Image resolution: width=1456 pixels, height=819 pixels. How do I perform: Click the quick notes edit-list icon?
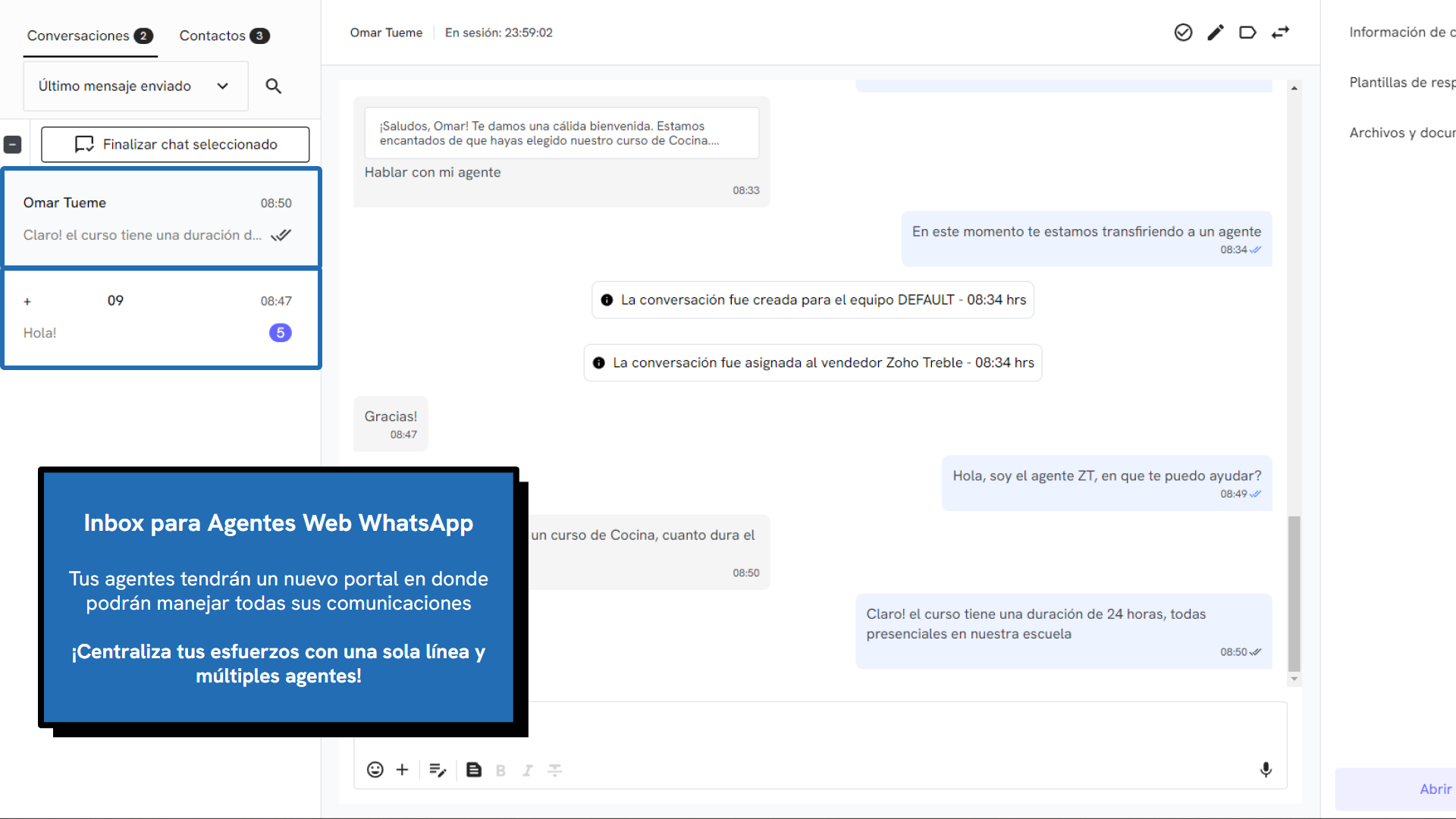coord(438,770)
